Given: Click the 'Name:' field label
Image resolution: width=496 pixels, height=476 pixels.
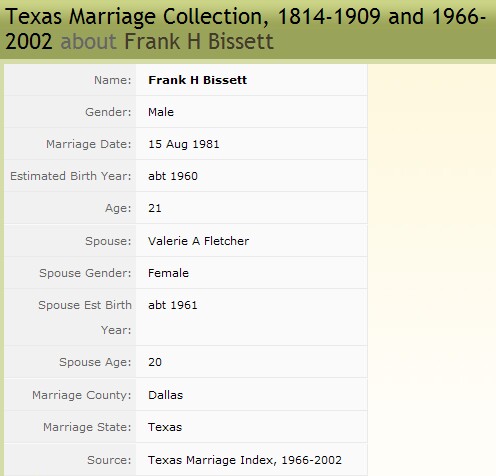Looking at the screenshot, I should (113, 80).
